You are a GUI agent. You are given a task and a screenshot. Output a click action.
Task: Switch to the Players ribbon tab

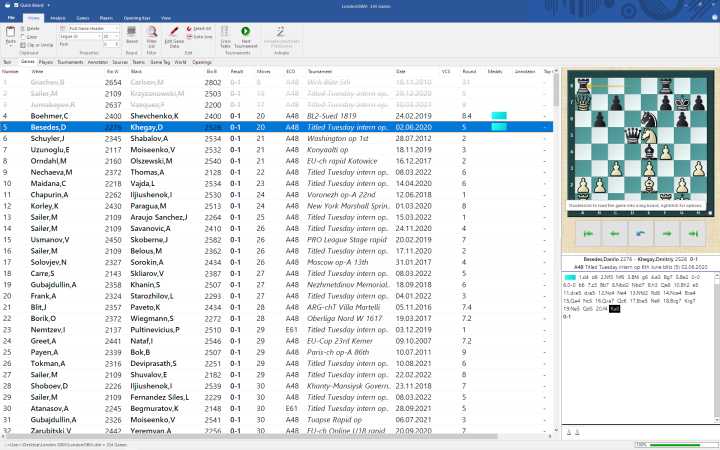[106, 18]
